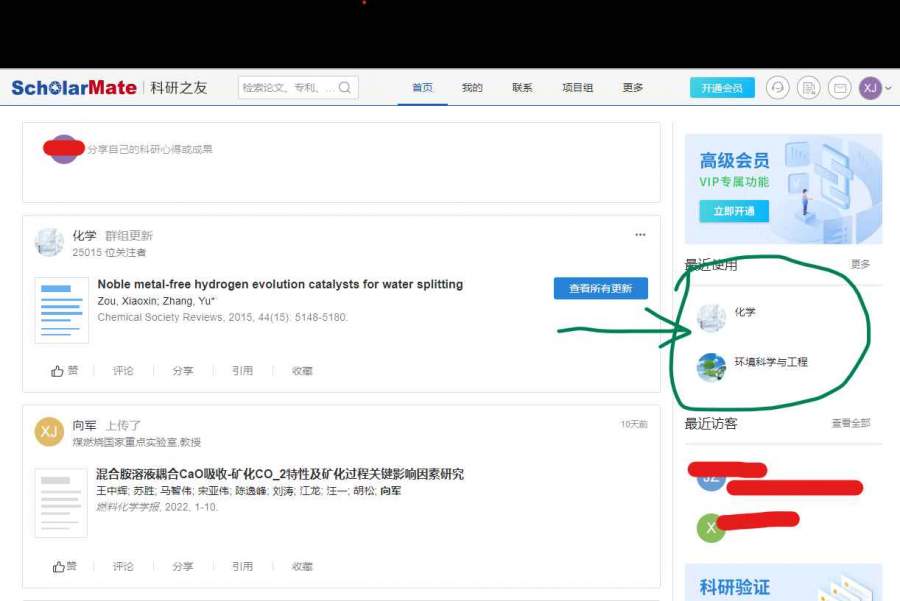Click 评论 under Noble metal-free paper

[x=123, y=371]
